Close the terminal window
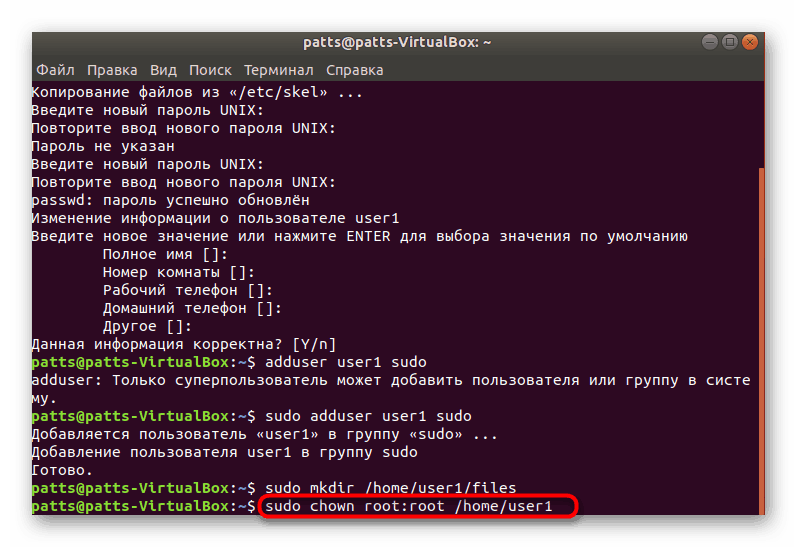Screen dimensions: 797x547 click(750, 42)
